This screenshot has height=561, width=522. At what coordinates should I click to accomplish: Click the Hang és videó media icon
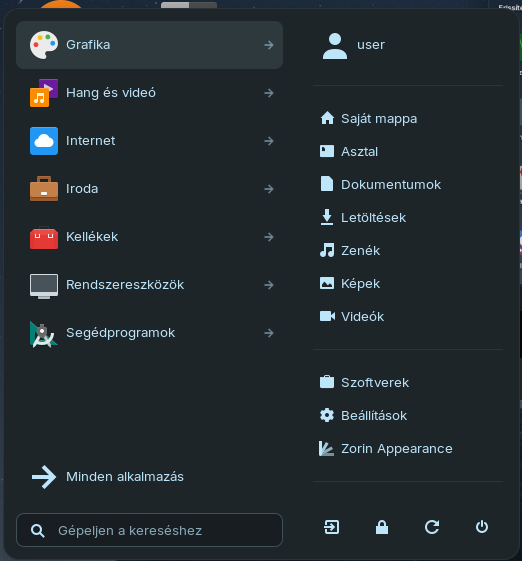(x=44, y=93)
